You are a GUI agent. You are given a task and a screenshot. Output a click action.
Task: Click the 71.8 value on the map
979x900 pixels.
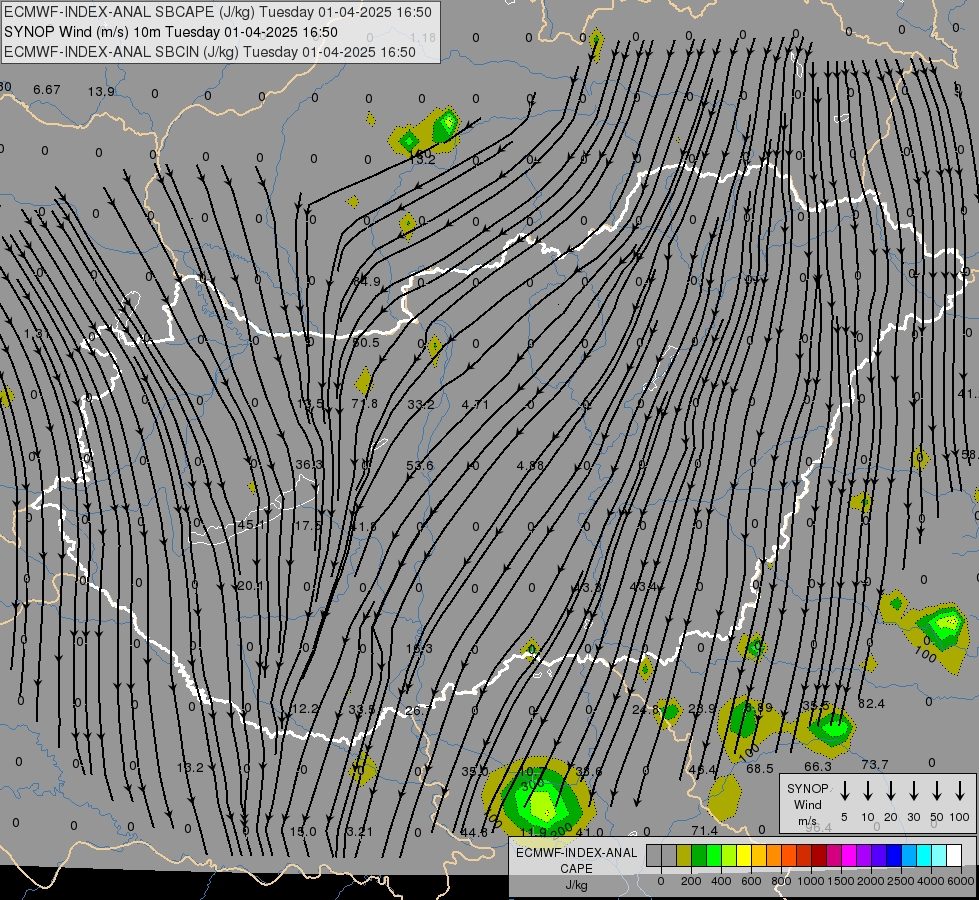click(365, 403)
